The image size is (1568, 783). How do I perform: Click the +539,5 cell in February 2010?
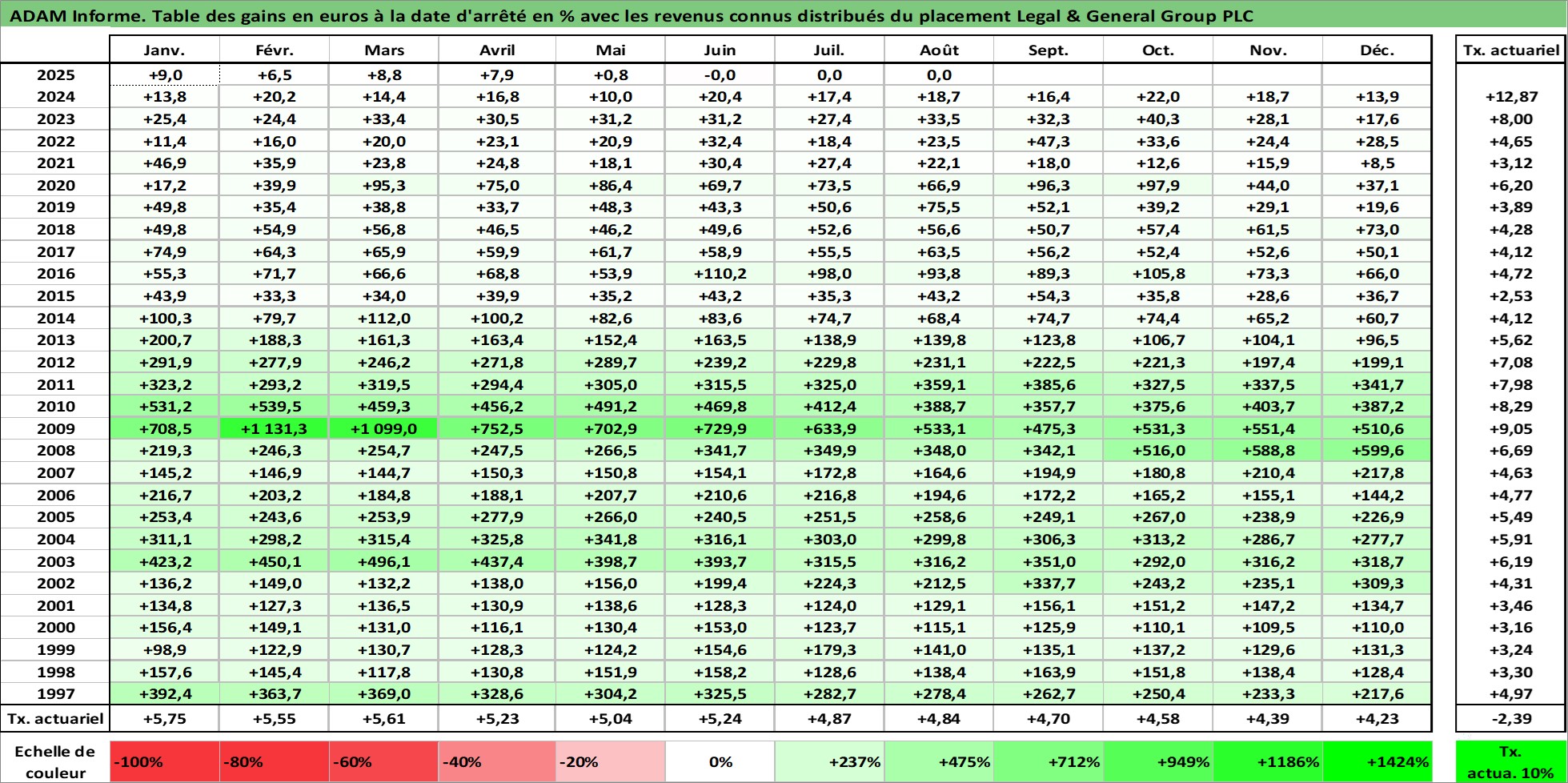[x=275, y=407]
